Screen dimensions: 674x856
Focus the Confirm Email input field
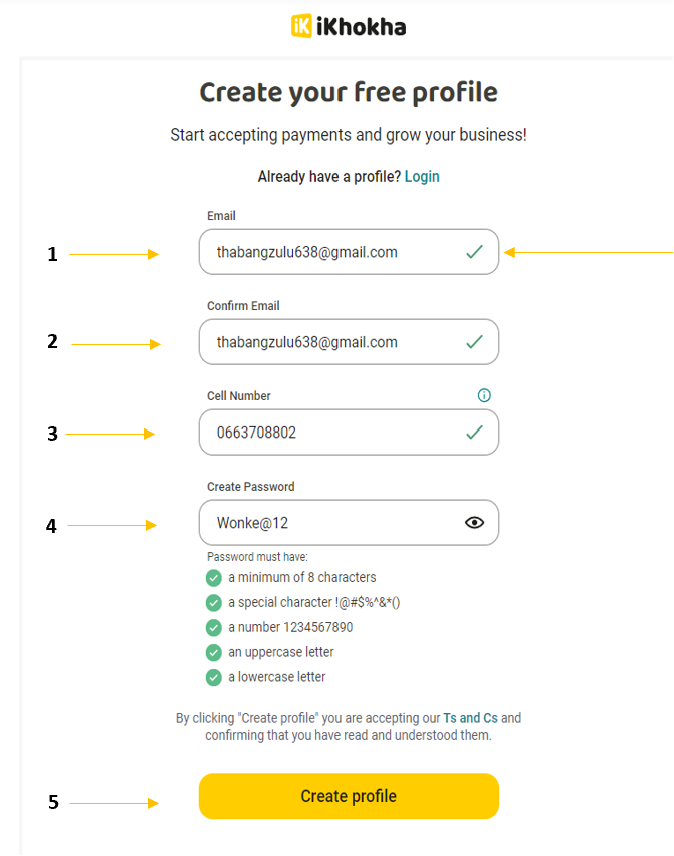tap(349, 342)
